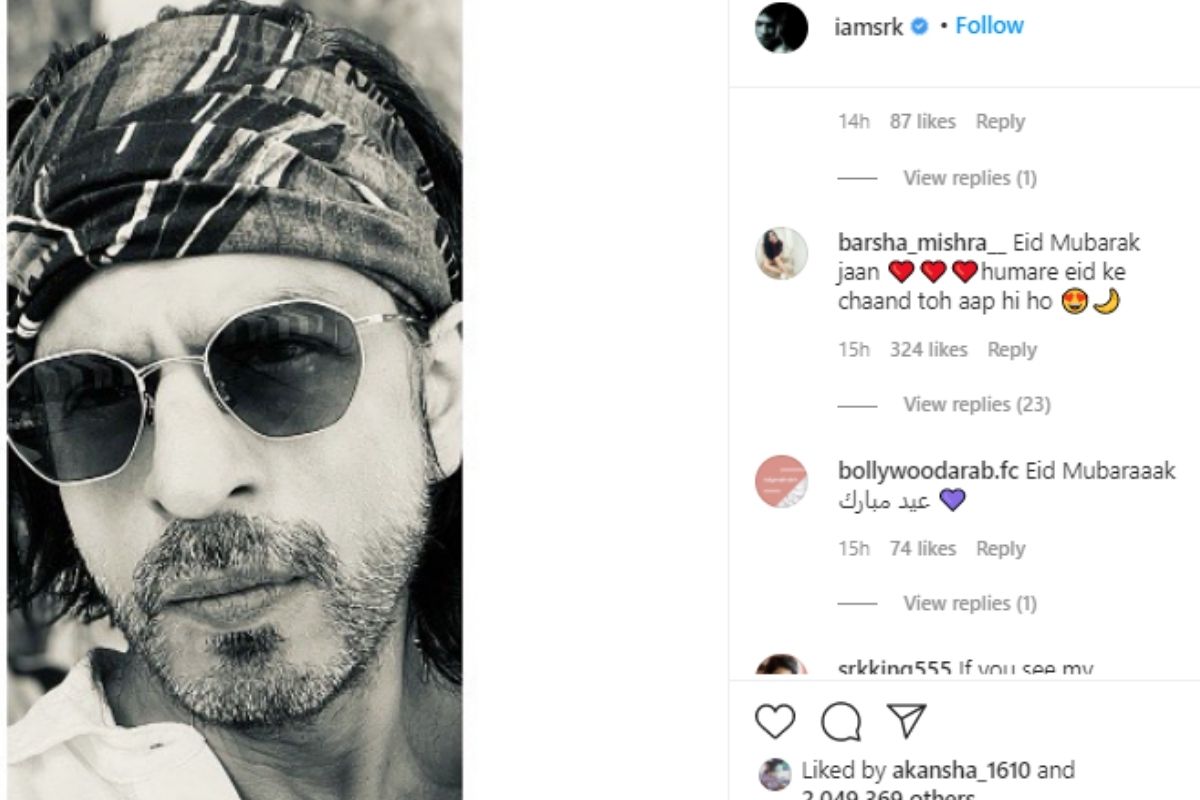Expand View replies (23) thread
The width and height of the screenshot is (1200, 800).
tap(975, 405)
